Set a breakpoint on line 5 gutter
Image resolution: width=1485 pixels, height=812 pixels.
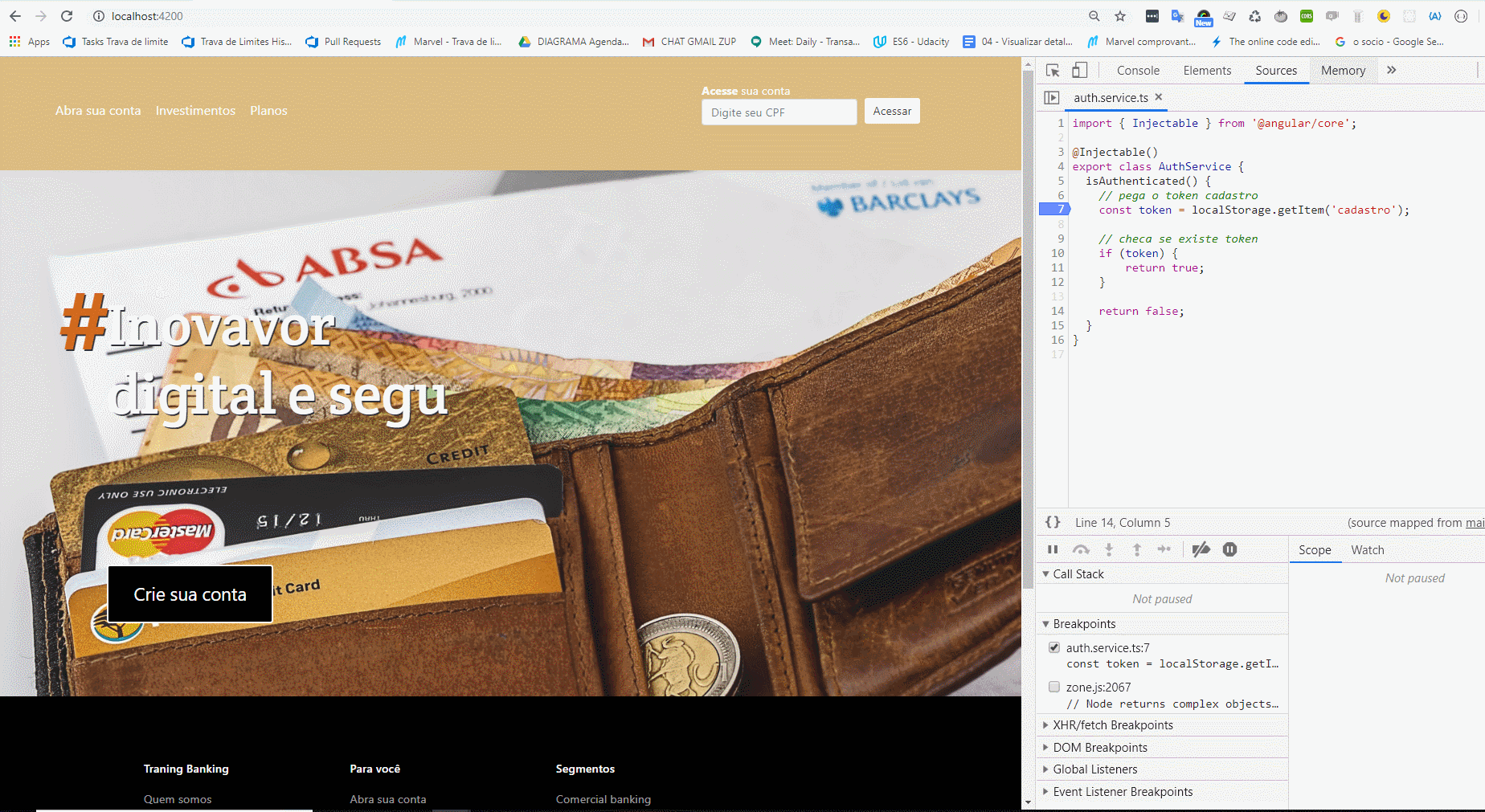click(1060, 181)
